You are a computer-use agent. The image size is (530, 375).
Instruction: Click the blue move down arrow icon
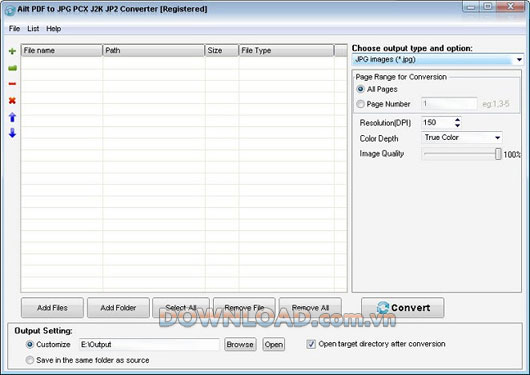12,133
